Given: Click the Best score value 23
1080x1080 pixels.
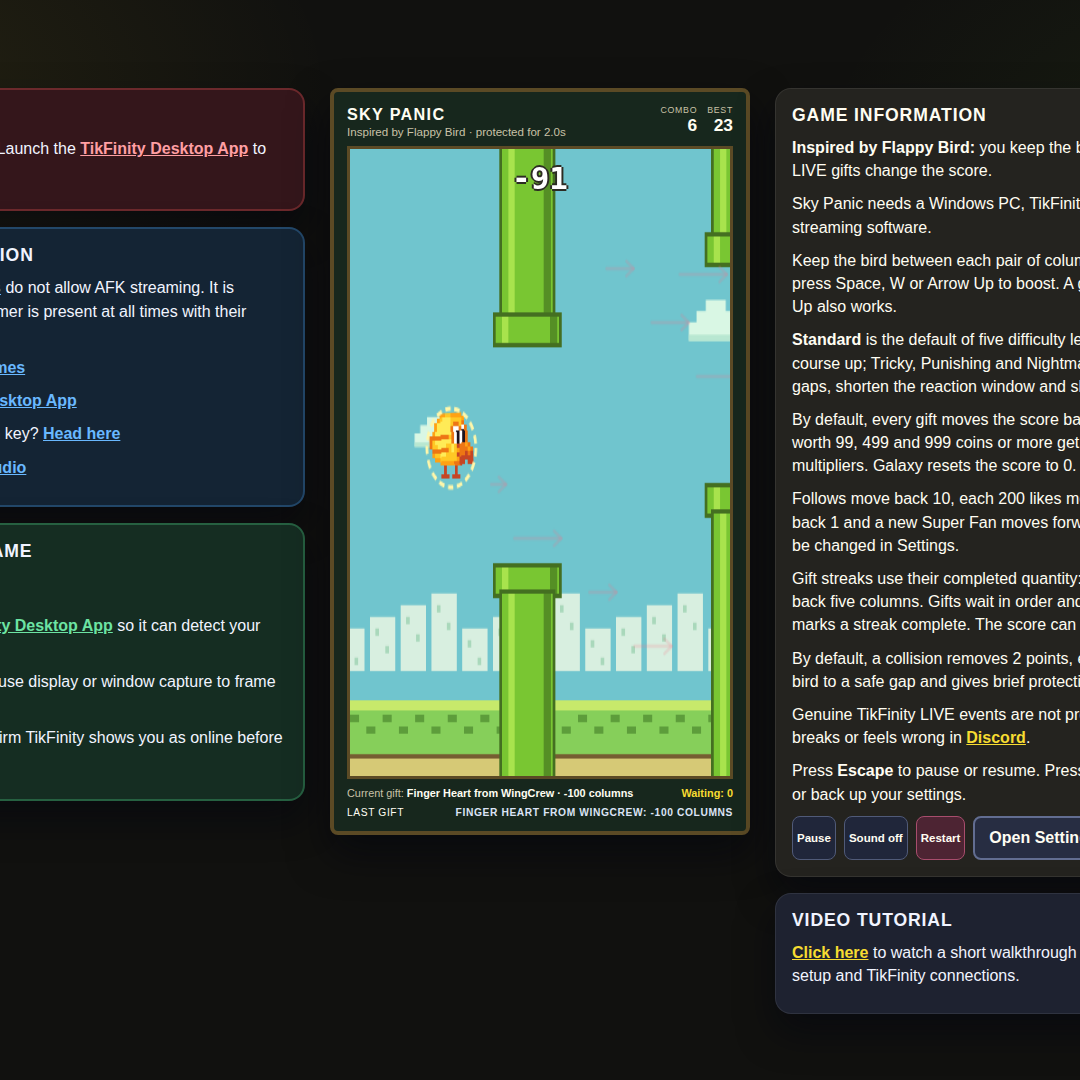Looking at the screenshot, I should pyautogui.click(x=723, y=125).
